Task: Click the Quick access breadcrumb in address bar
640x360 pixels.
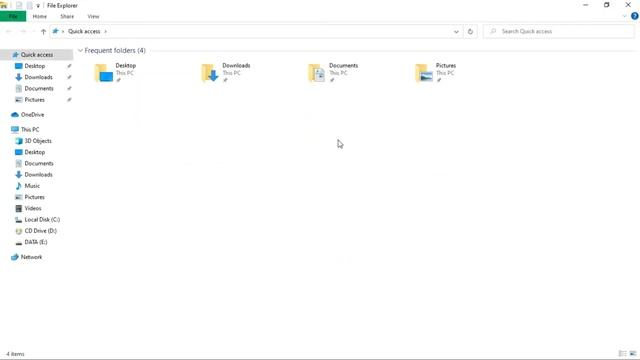Action: point(84,31)
